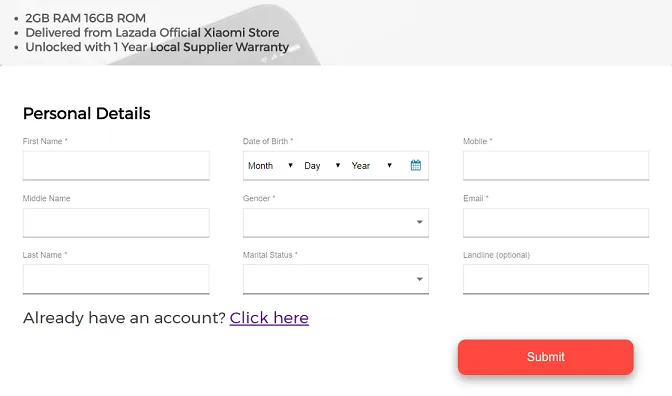Select the Landline (optional) field

point(556,279)
